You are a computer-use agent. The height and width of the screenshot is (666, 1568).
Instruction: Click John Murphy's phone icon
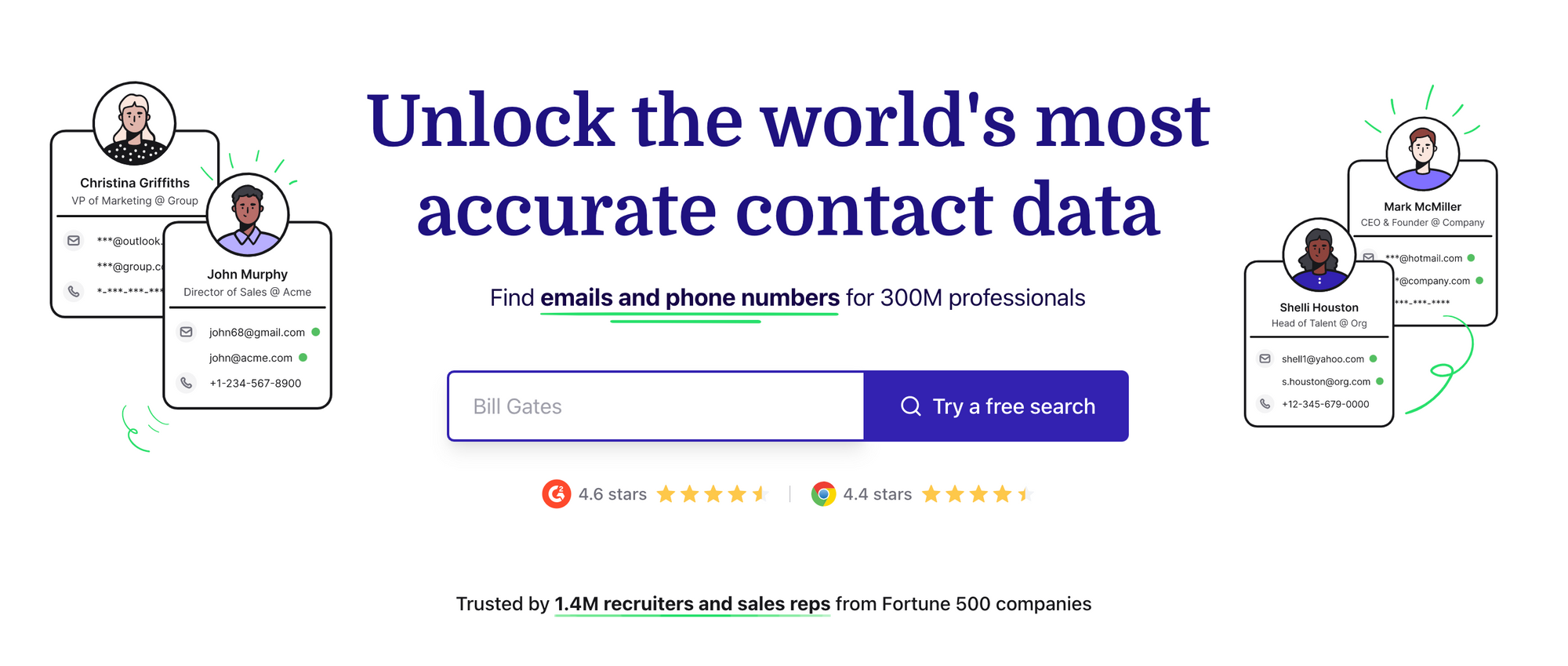187,383
